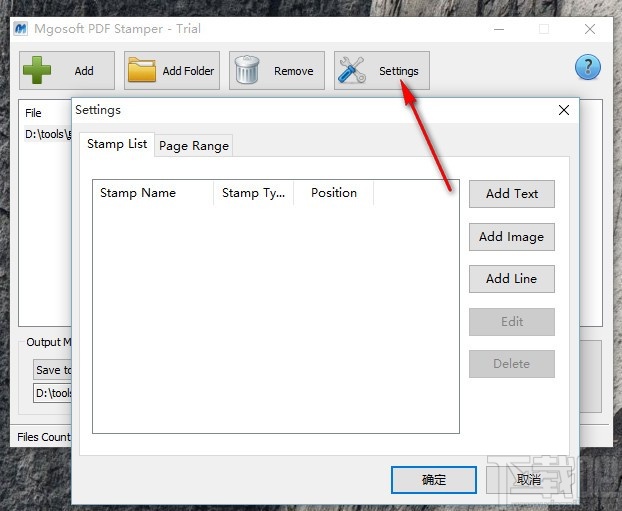
Task: Close the Mgosoft PDF Stamper main window
Action: [590, 29]
